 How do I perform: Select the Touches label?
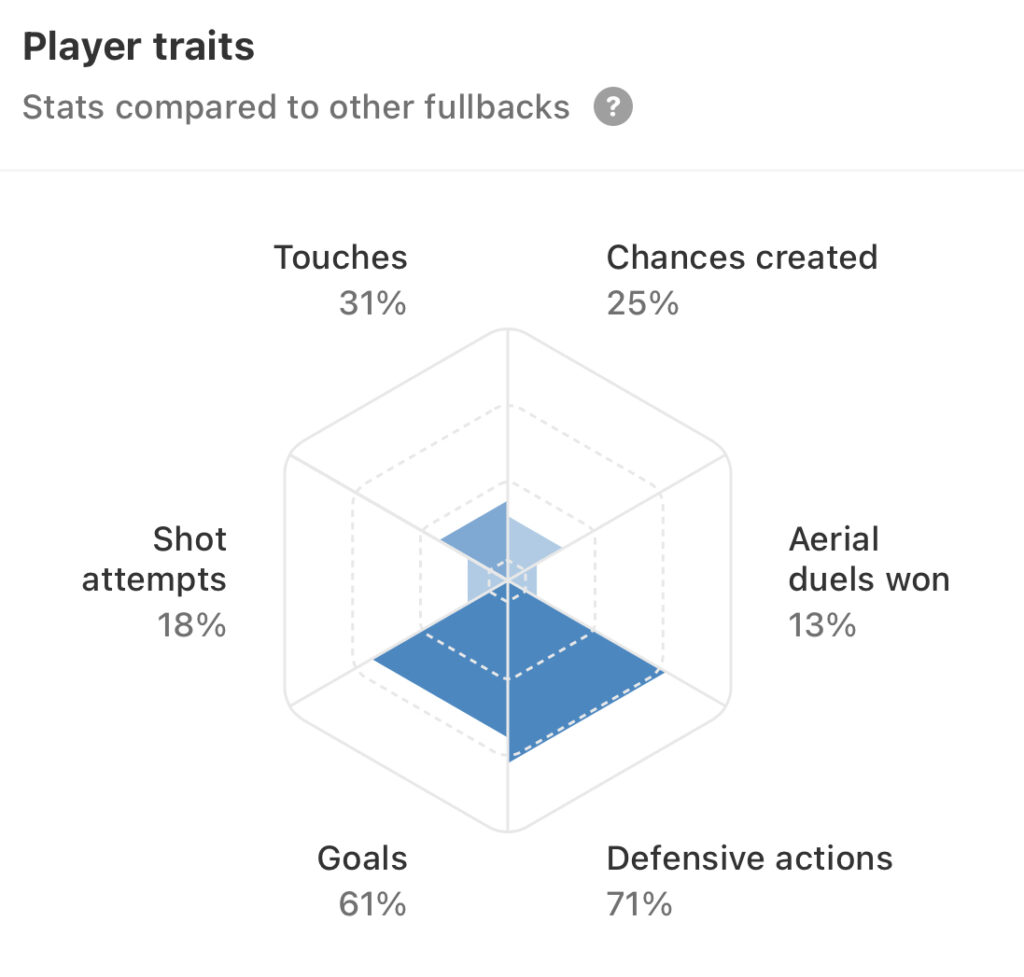(340, 257)
